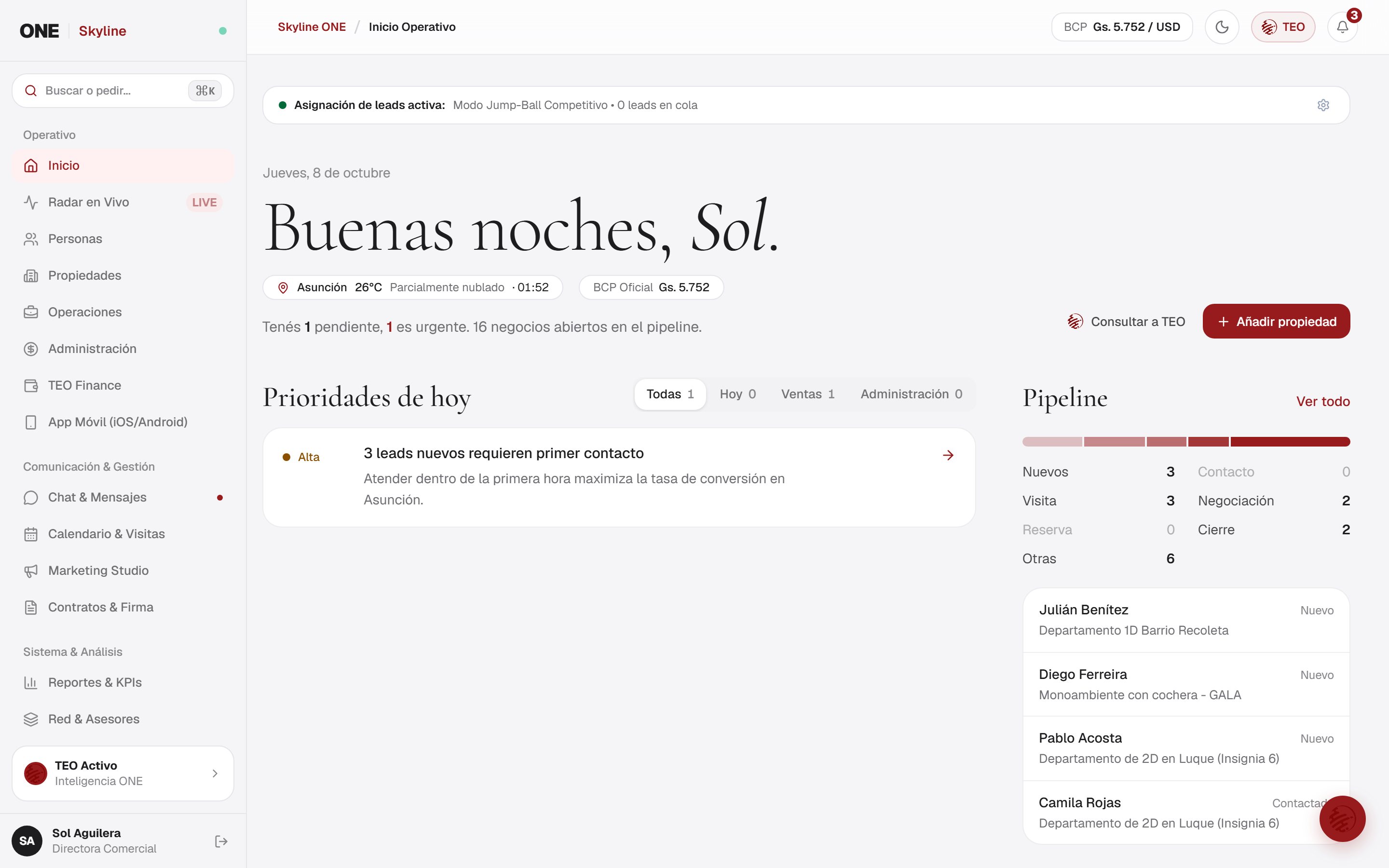The height and width of the screenshot is (868, 1389).
Task: Open Radar en Vivo pulse icon
Action: (31, 202)
